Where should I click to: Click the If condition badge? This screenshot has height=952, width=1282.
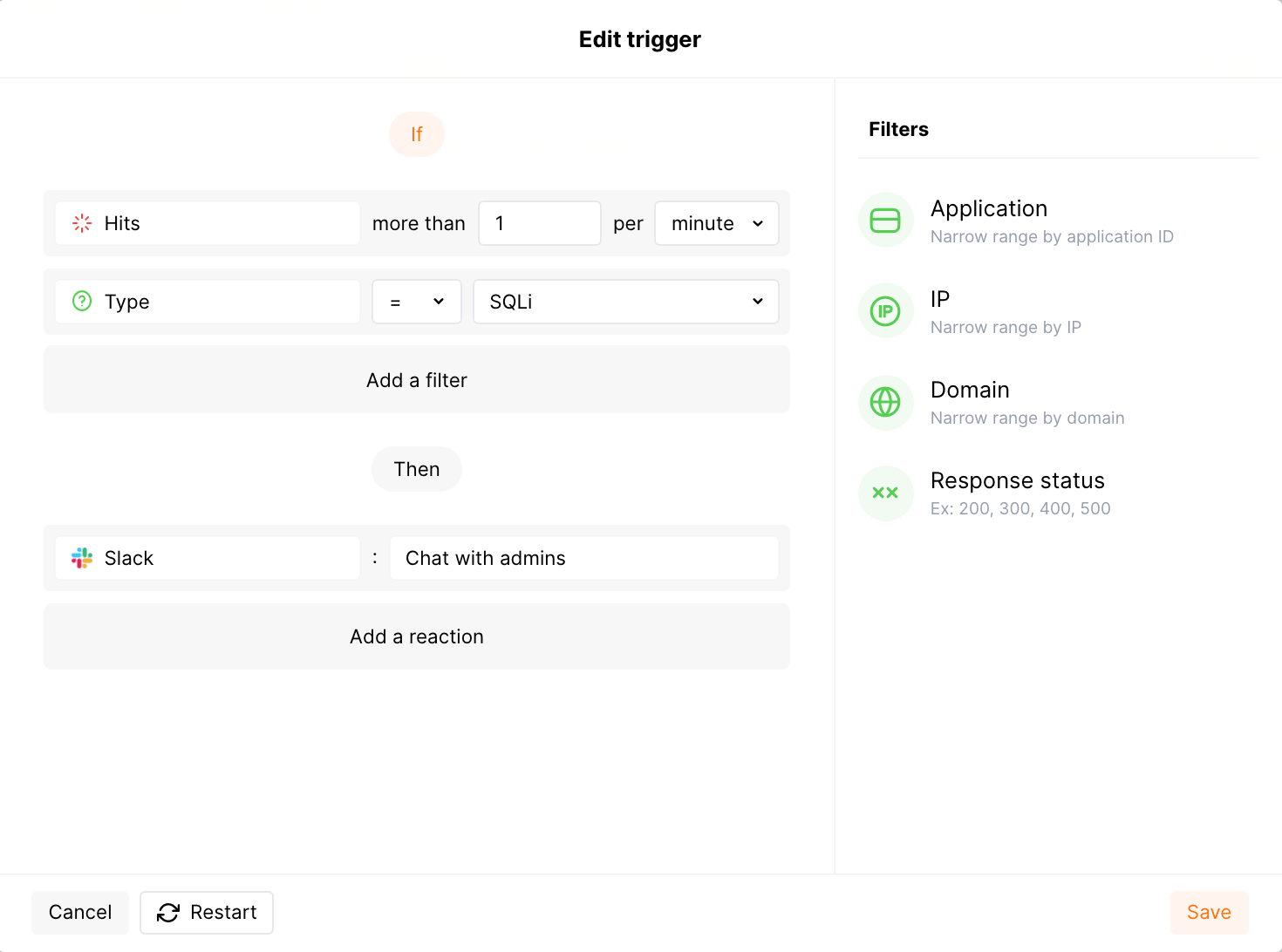(417, 133)
